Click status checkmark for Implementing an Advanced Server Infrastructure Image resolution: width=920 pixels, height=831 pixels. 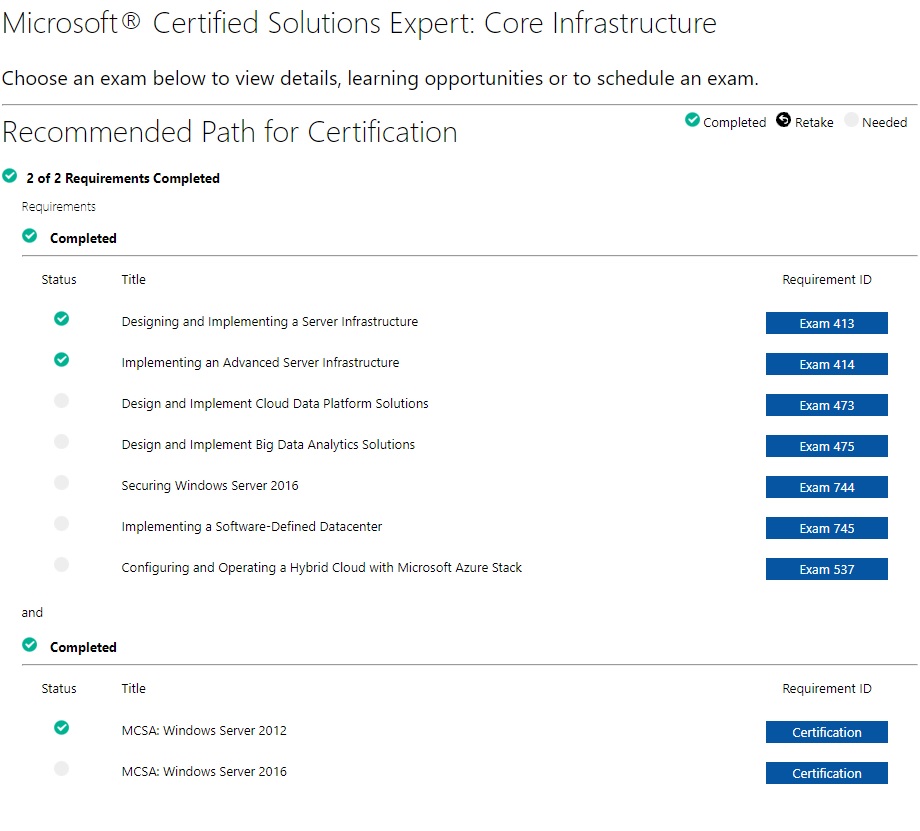(x=62, y=360)
